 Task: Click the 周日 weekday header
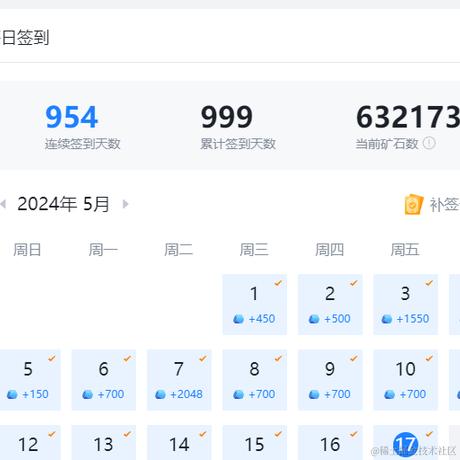click(x=27, y=250)
